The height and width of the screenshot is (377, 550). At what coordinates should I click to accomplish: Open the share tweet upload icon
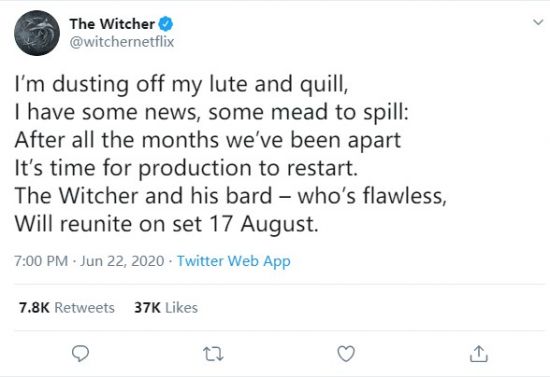pyautogui.click(x=479, y=354)
